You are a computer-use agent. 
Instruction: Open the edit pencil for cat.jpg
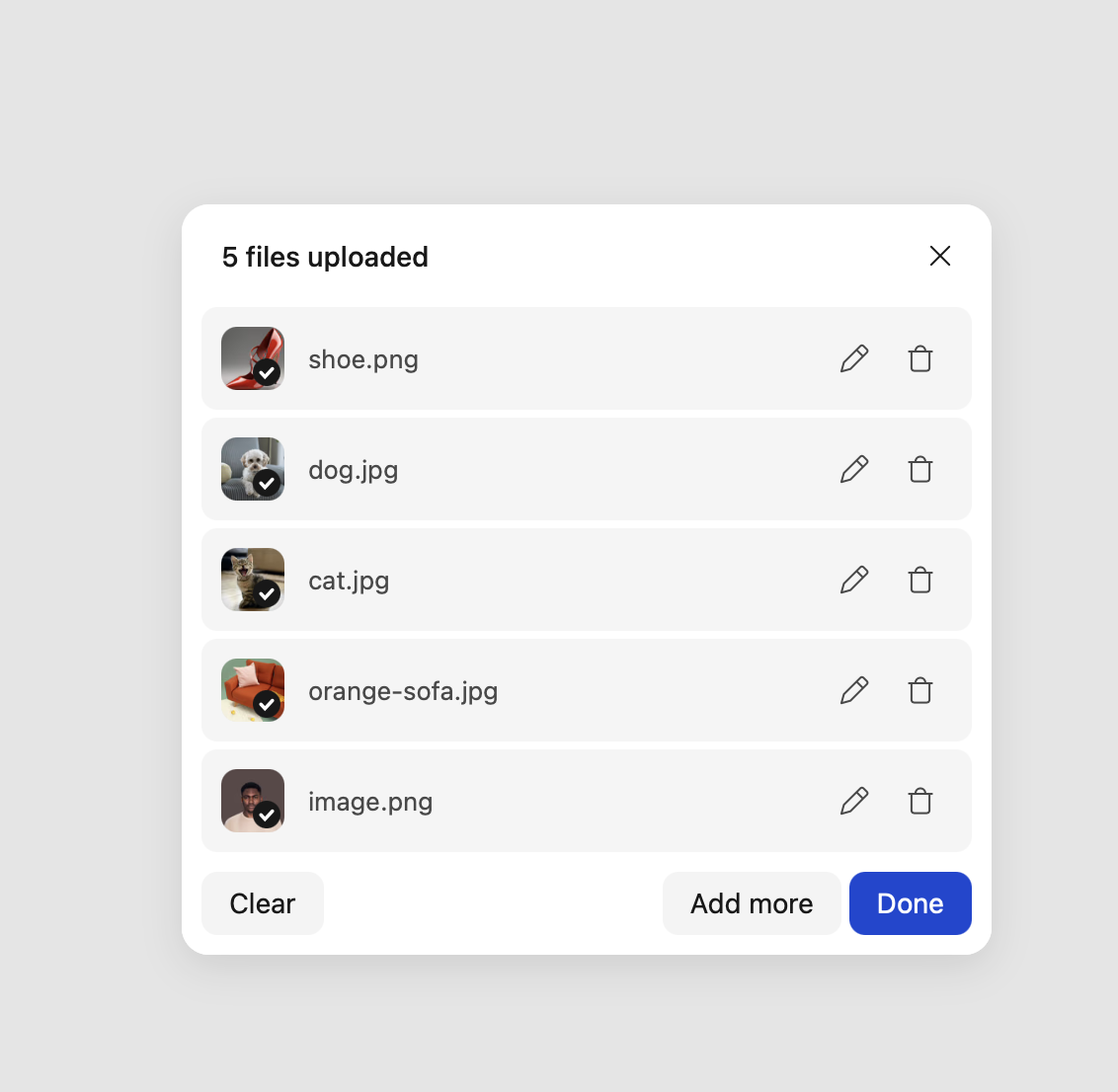(x=854, y=580)
